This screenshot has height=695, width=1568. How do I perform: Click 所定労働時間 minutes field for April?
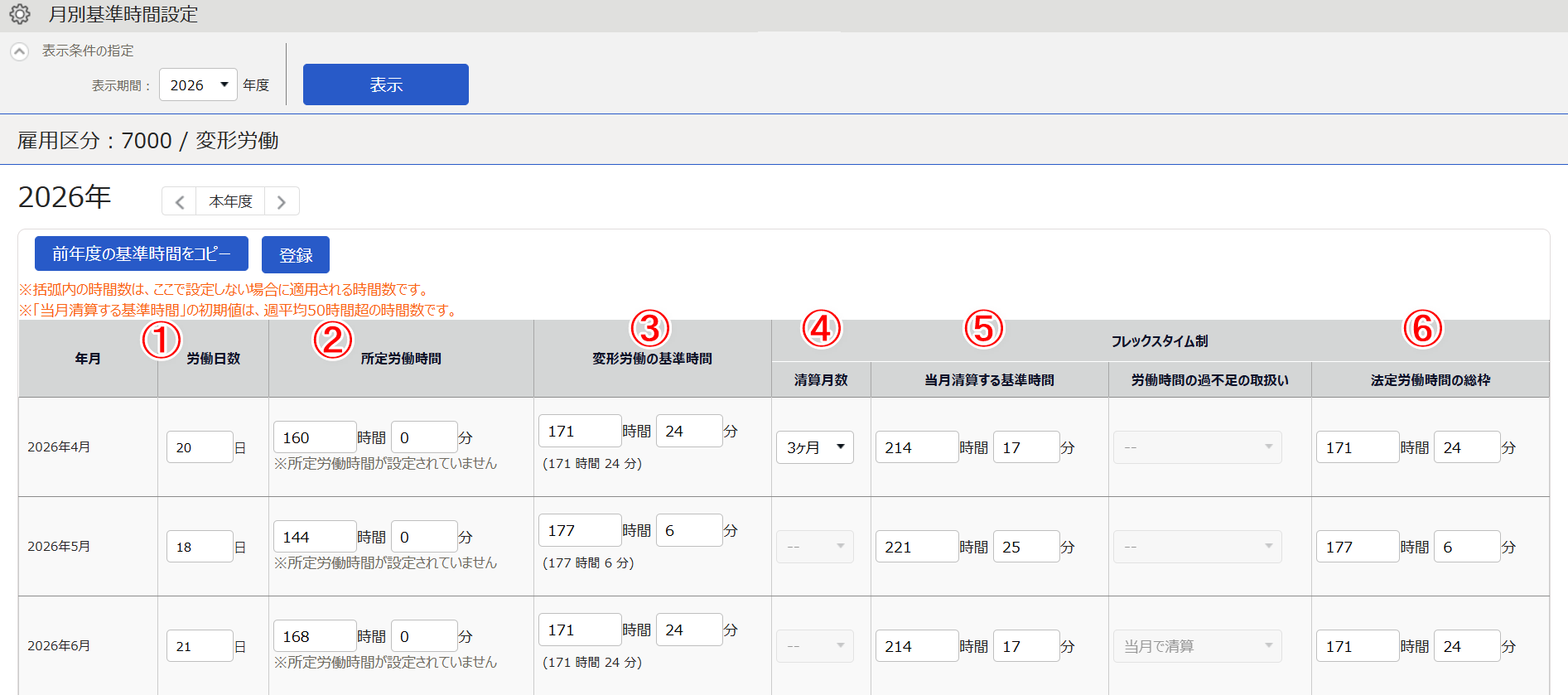[x=424, y=437]
